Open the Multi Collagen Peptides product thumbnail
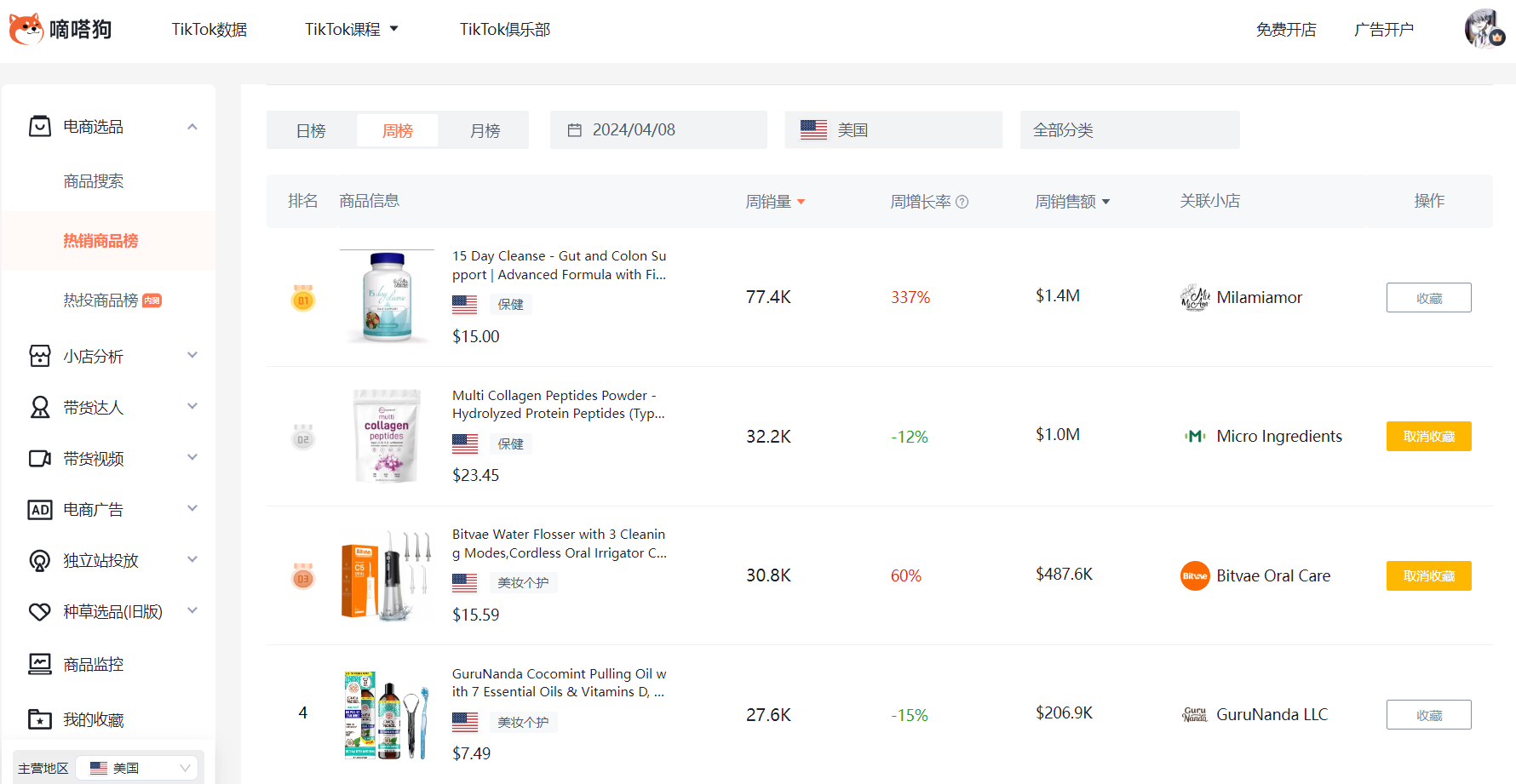This screenshot has height=784, width=1516. (387, 436)
